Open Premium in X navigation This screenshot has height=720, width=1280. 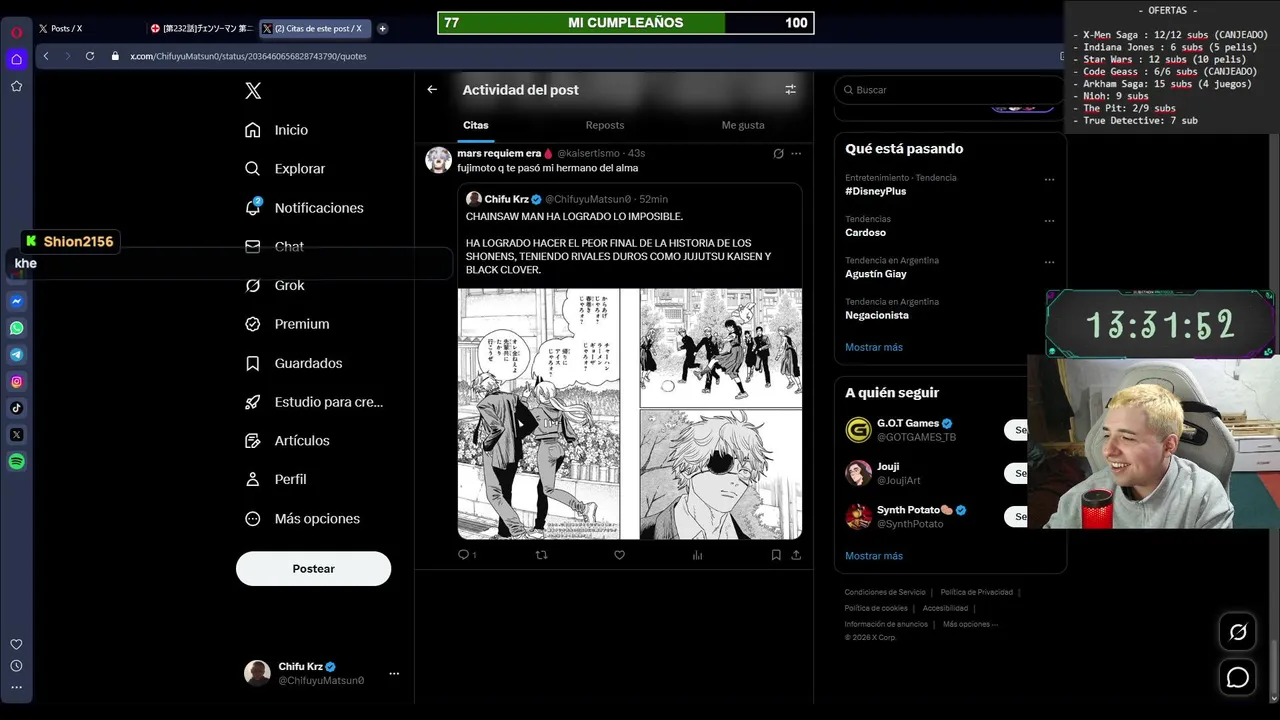click(x=288, y=324)
